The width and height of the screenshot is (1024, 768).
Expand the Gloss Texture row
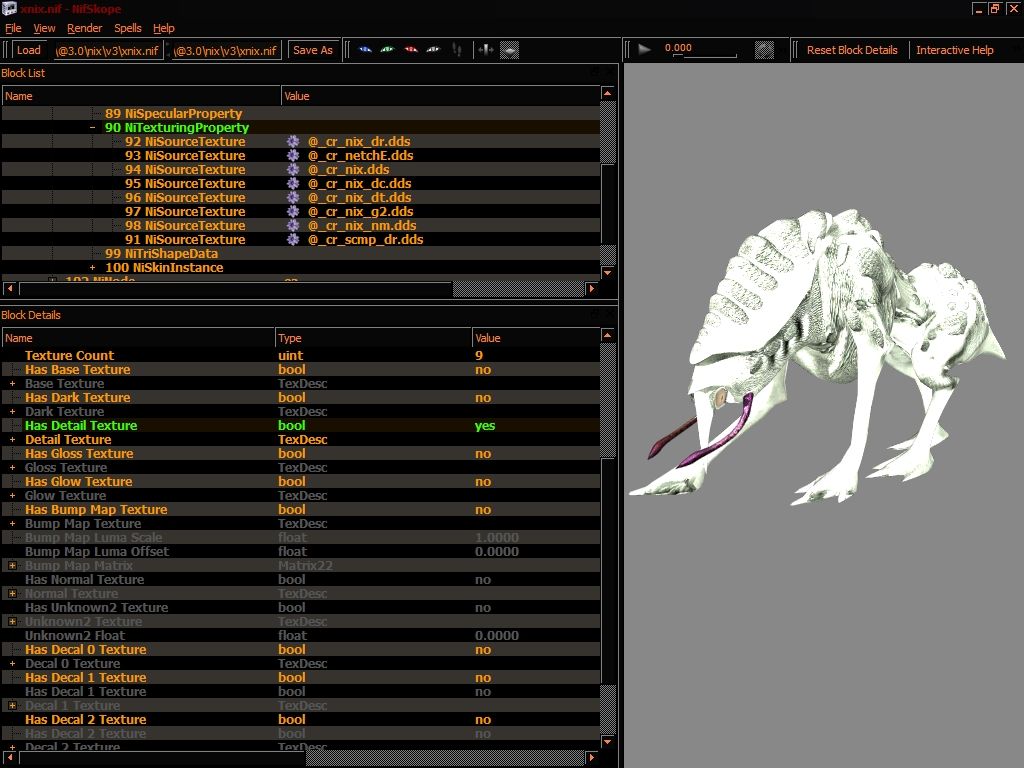coord(12,468)
